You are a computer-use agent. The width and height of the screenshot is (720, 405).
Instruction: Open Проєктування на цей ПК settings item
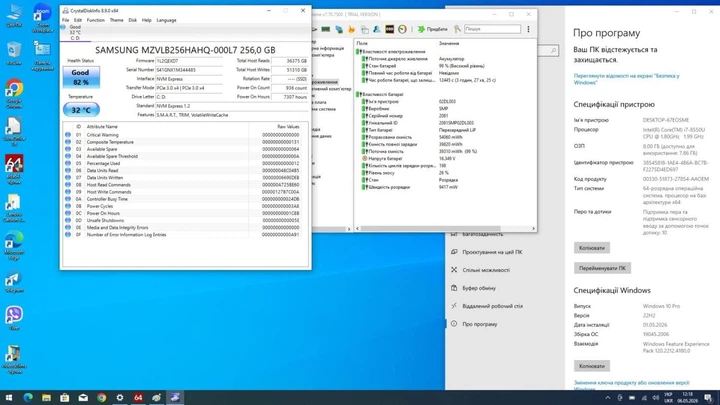(492, 252)
